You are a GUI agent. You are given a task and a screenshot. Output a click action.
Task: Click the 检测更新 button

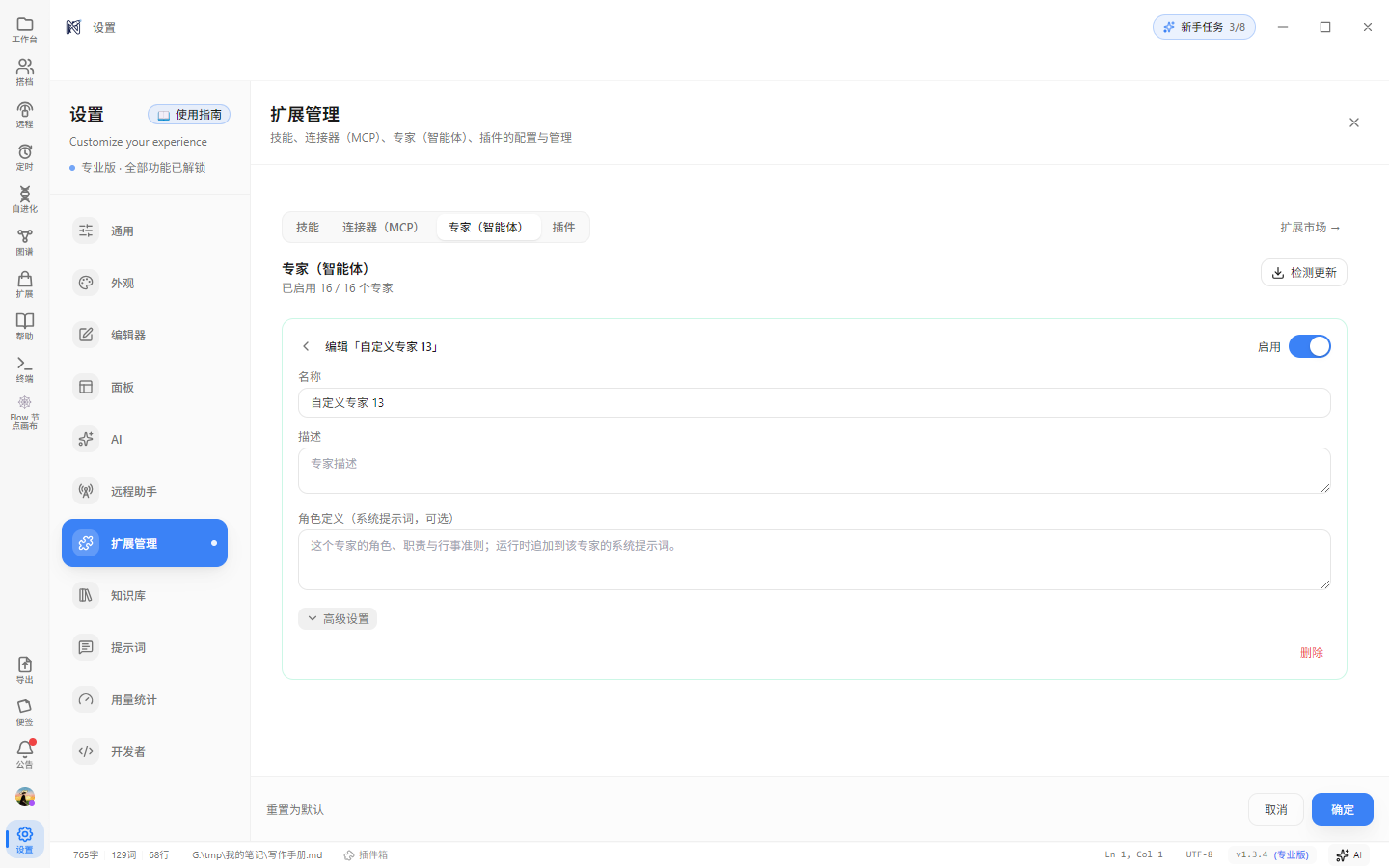1304,273
